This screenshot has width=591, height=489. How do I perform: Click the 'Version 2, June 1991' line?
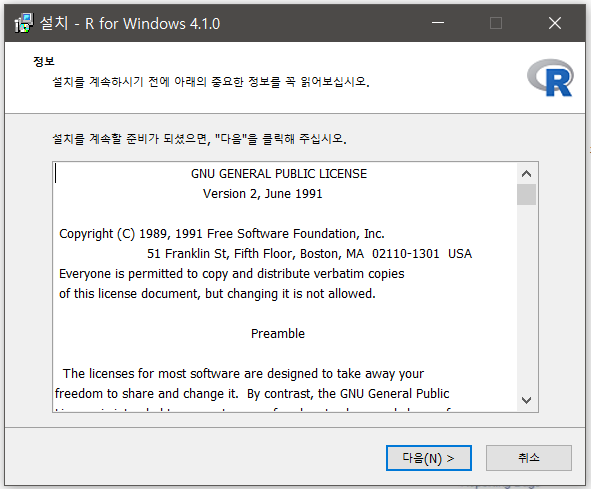(x=263, y=194)
